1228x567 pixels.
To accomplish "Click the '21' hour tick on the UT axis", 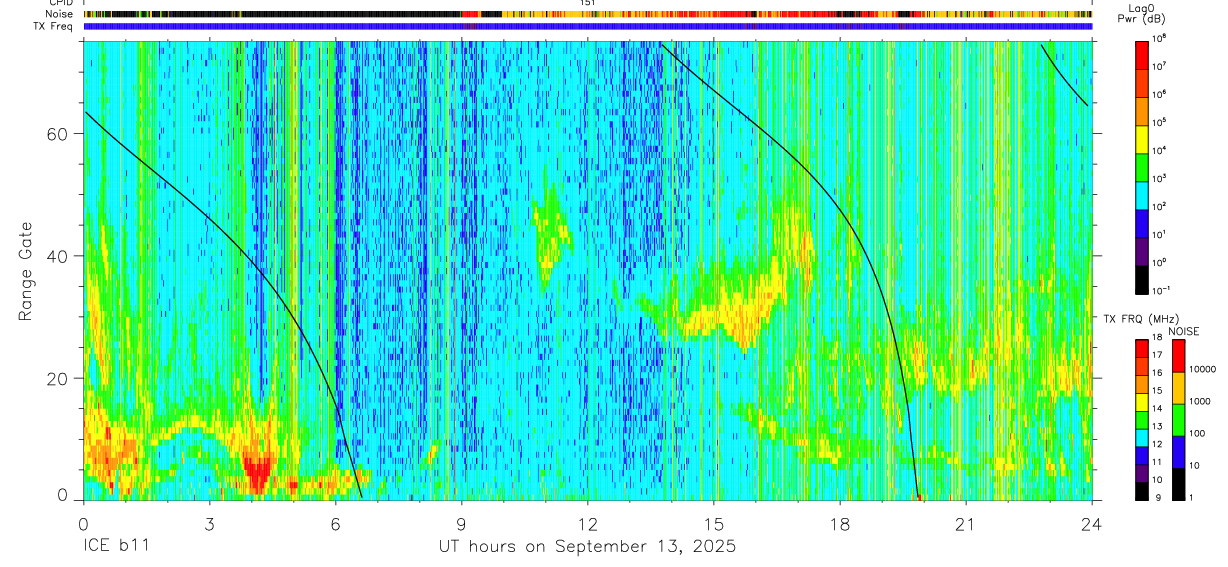I will coord(966,523).
